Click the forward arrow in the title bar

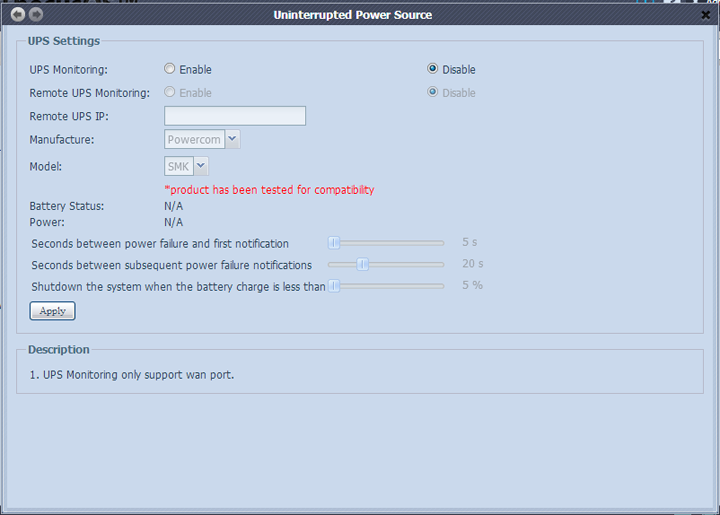[36, 15]
